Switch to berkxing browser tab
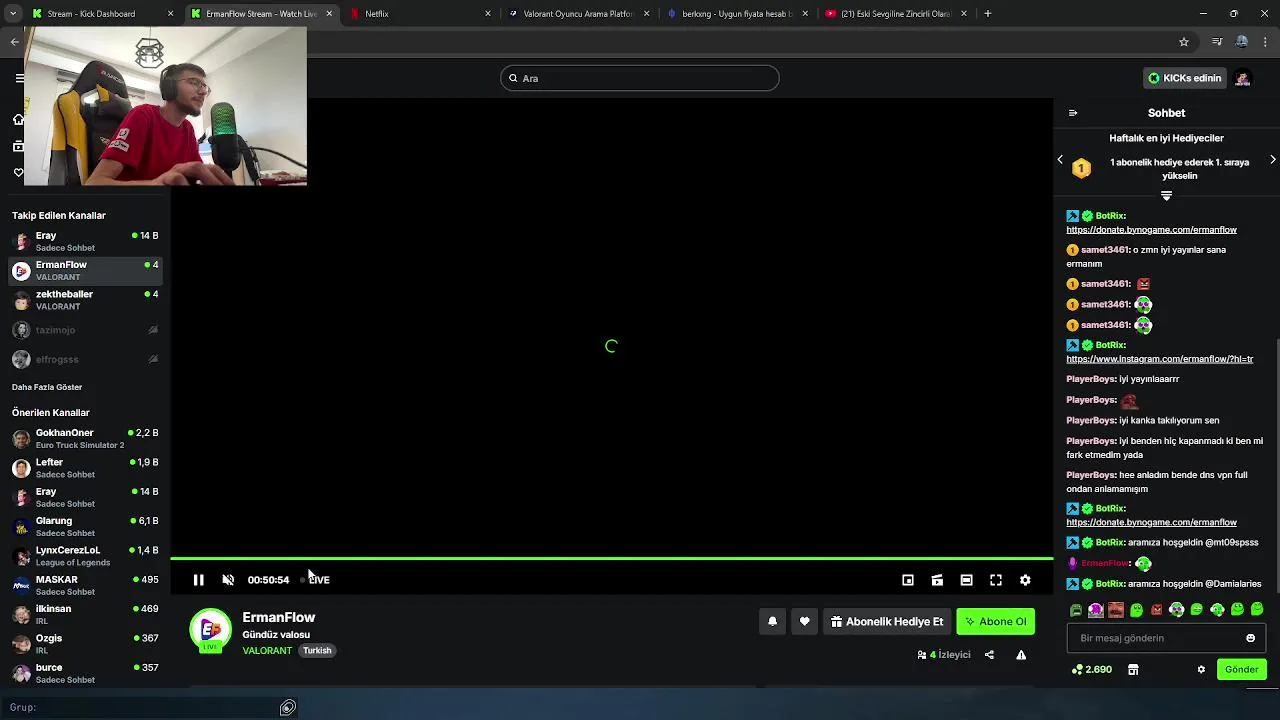The image size is (1280, 720). pyautogui.click(x=738, y=14)
